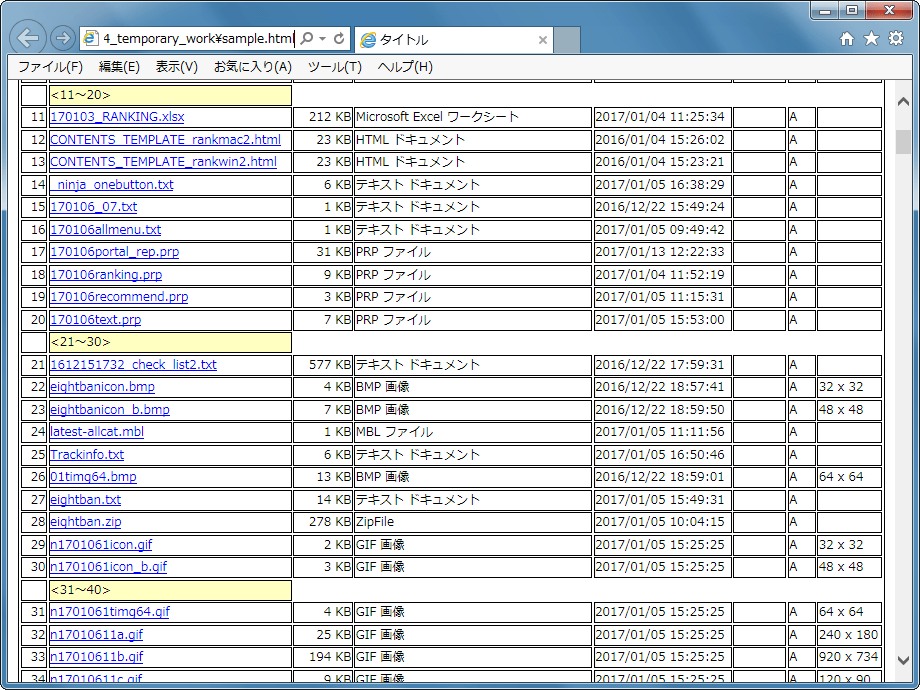This screenshot has height=690, width=920.
Task: Open the ヘルプ(H) menu
Action: point(405,67)
